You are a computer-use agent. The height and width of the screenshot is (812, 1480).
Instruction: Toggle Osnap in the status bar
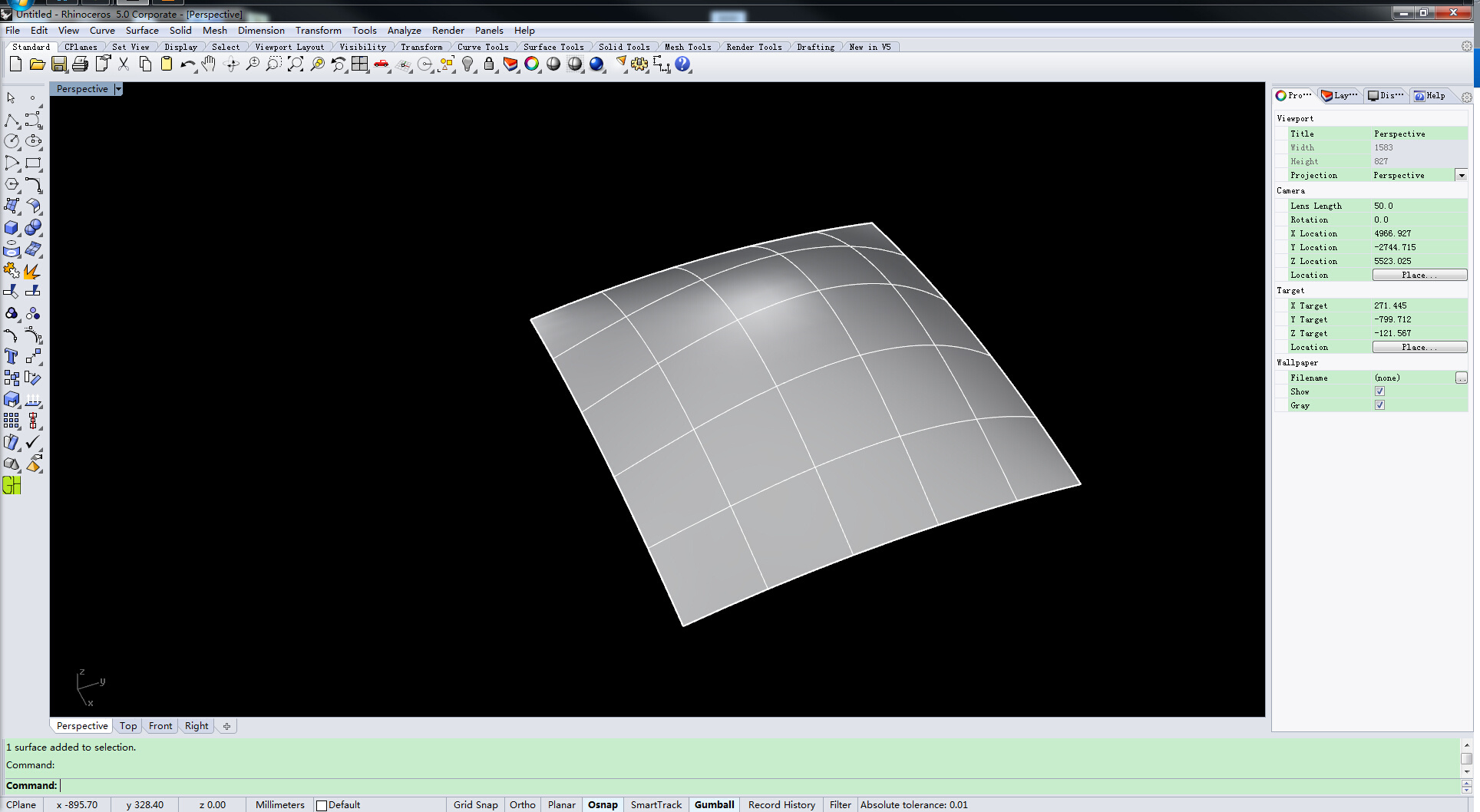tap(603, 804)
